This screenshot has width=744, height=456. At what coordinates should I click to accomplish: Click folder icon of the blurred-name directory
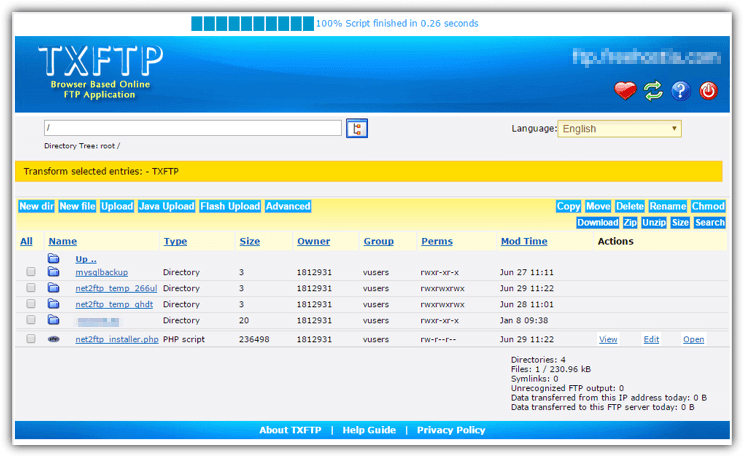[53, 320]
